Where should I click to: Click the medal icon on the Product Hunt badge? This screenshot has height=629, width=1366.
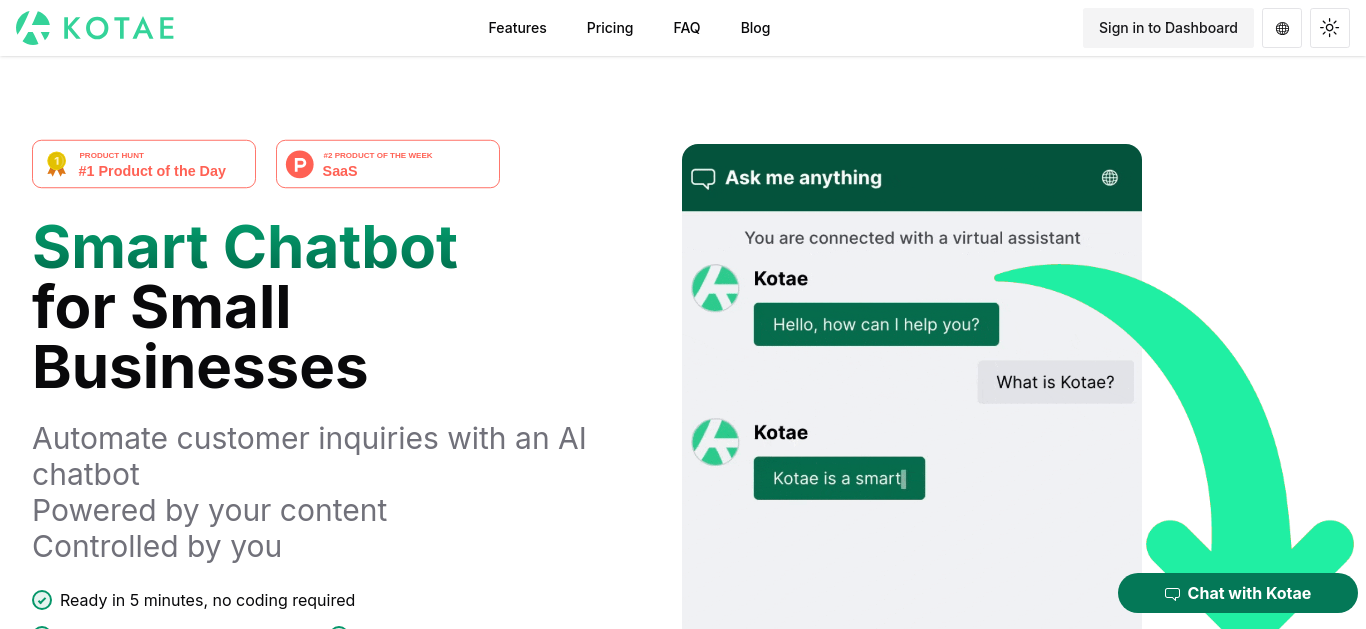57,164
